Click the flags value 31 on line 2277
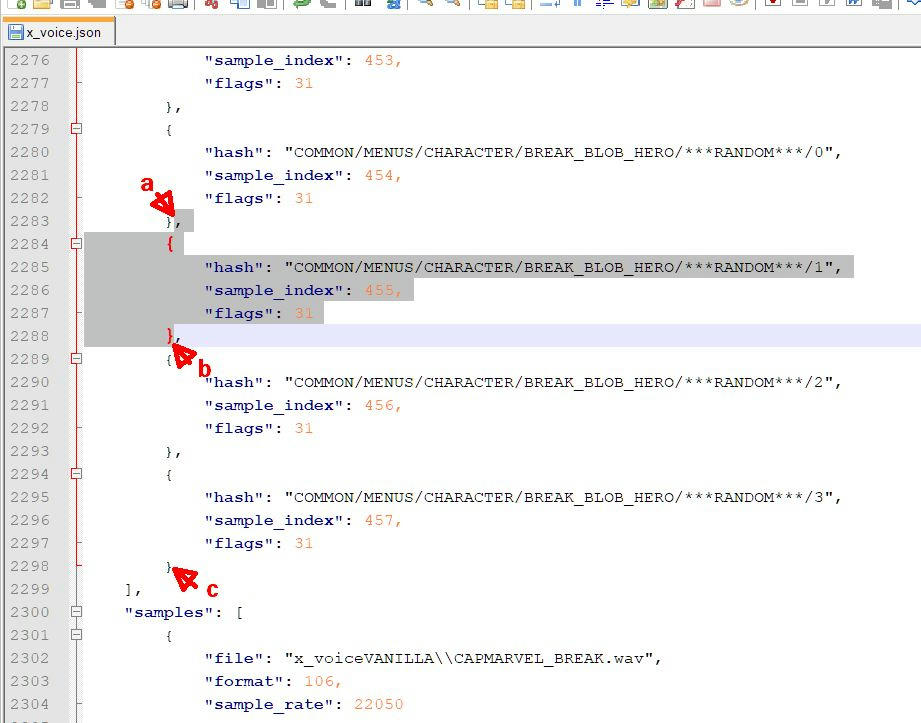The height and width of the screenshot is (723, 921). pyautogui.click(x=304, y=83)
